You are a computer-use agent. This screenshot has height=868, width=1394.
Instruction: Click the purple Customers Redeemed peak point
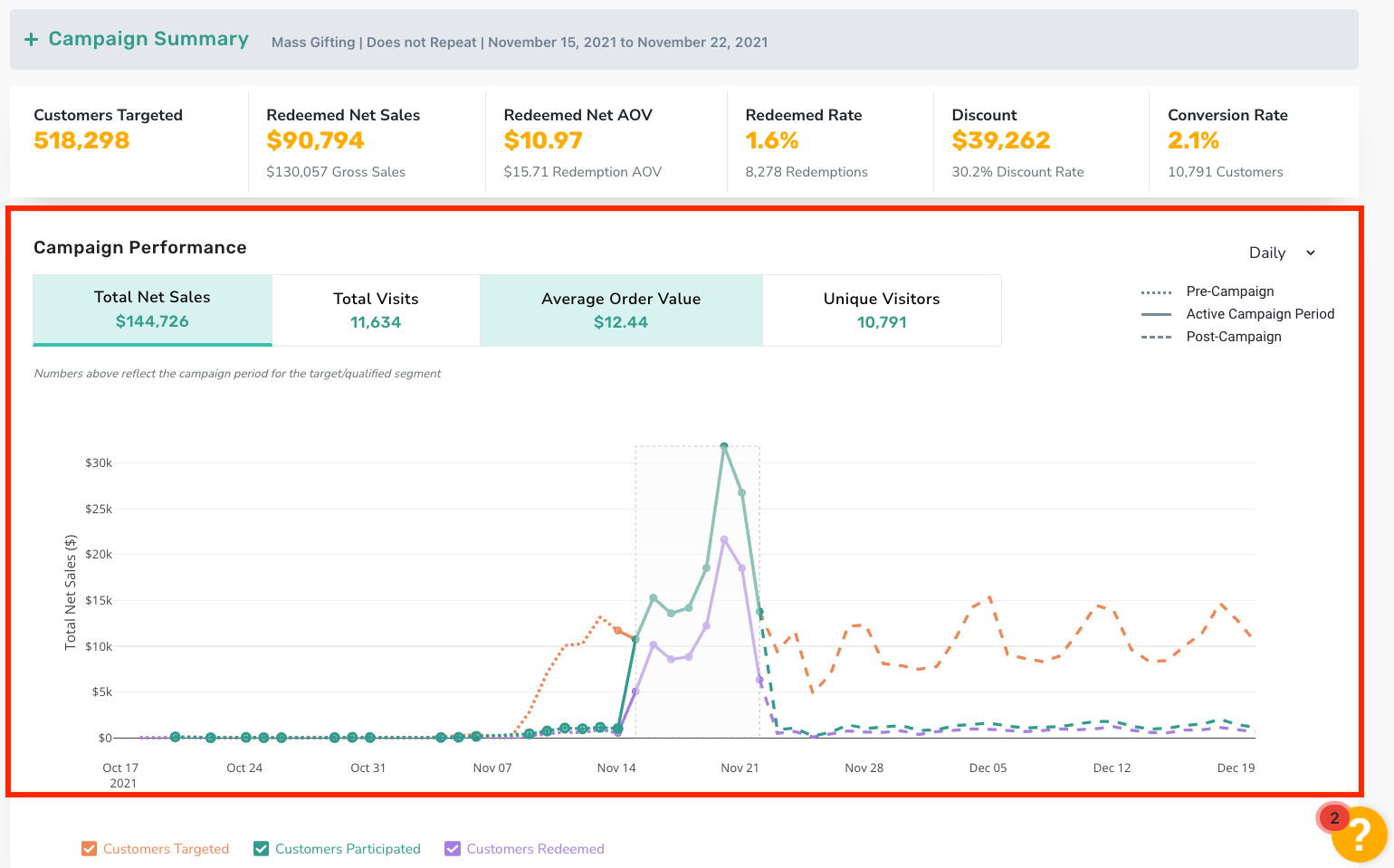(724, 539)
